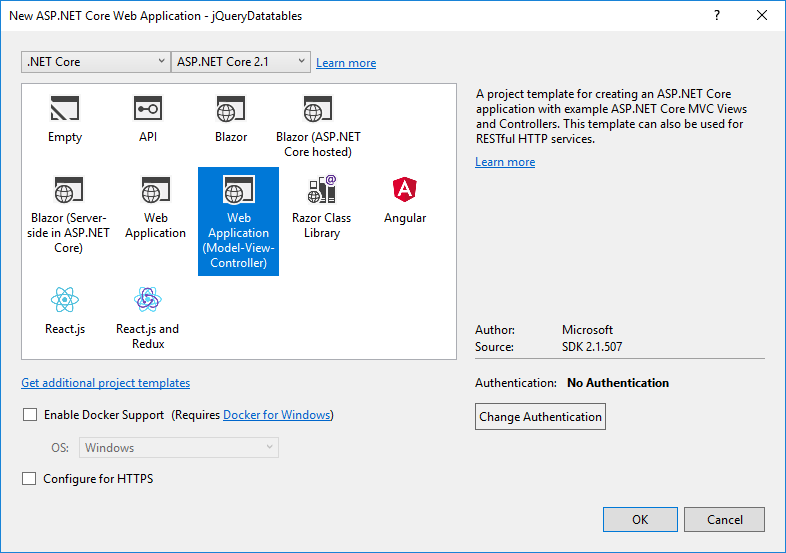Choose the API template icon
The width and height of the screenshot is (786, 553).
pyautogui.click(x=148, y=108)
